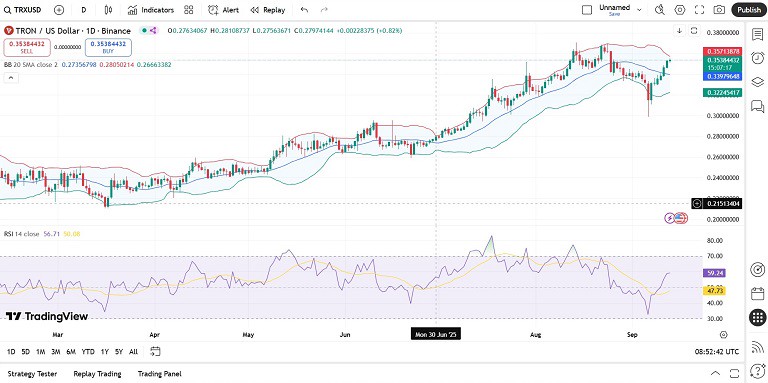Expand the Unnamed layout dropdown arrow

pyautogui.click(x=639, y=10)
